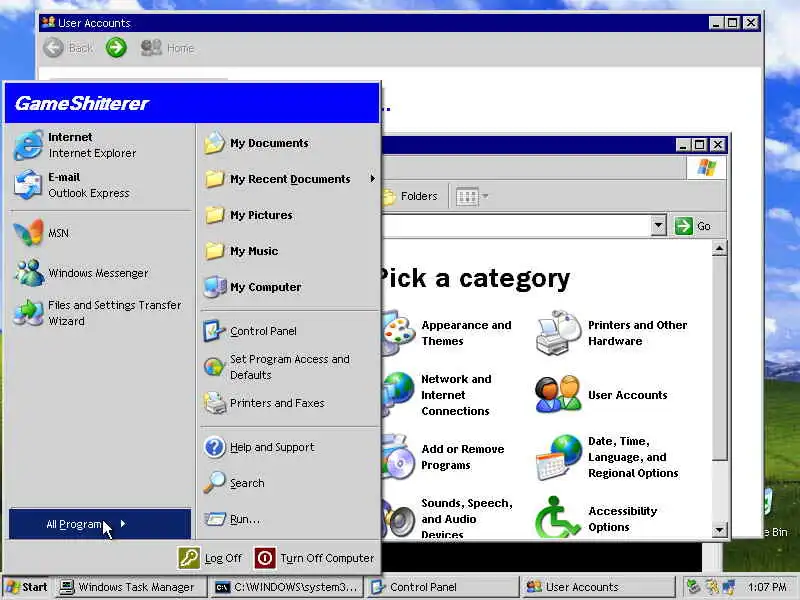This screenshot has height=600, width=800.
Task: Click the Turn Off Computer button
Action: tap(315, 558)
